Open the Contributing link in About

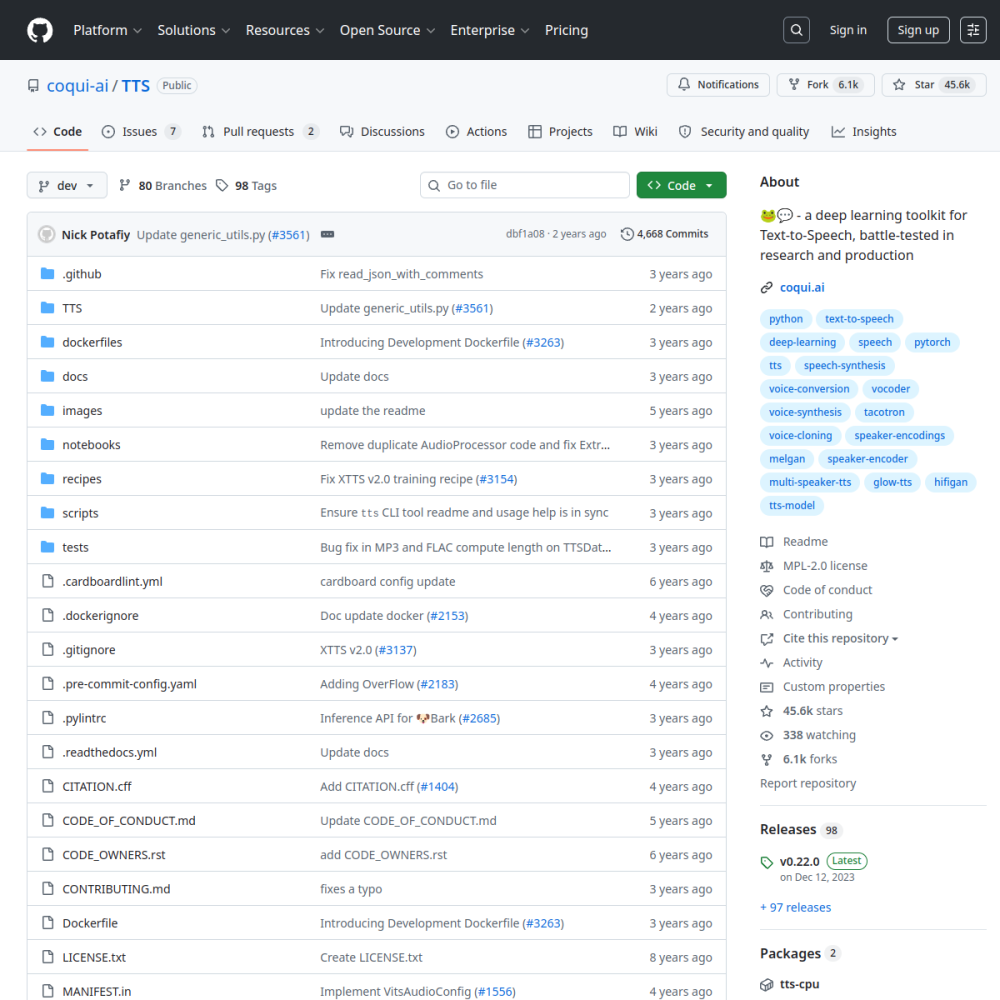(x=817, y=615)
